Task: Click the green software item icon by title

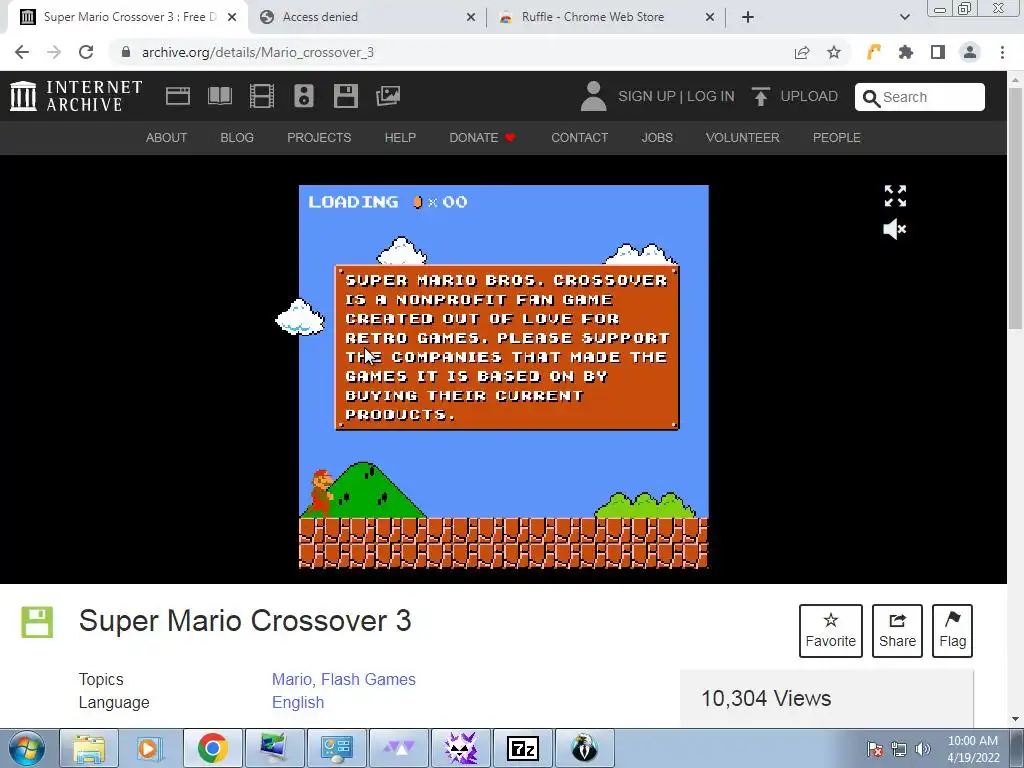Action: (x=37, y=622)
